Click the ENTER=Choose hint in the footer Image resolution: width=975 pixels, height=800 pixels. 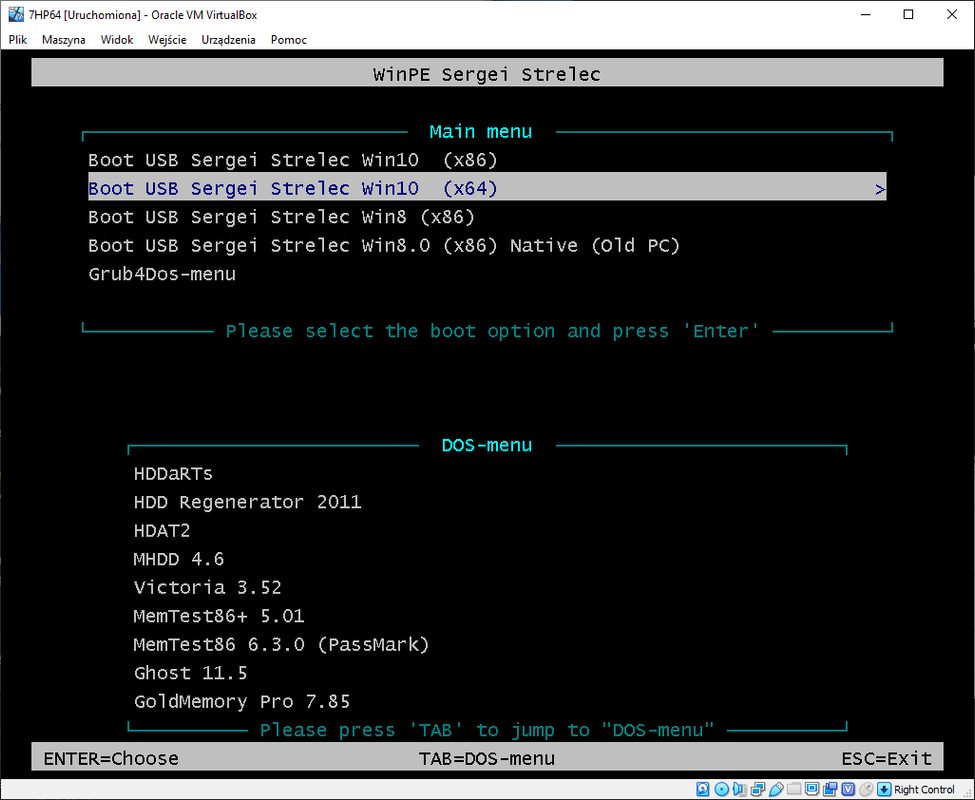click(111, 759)
